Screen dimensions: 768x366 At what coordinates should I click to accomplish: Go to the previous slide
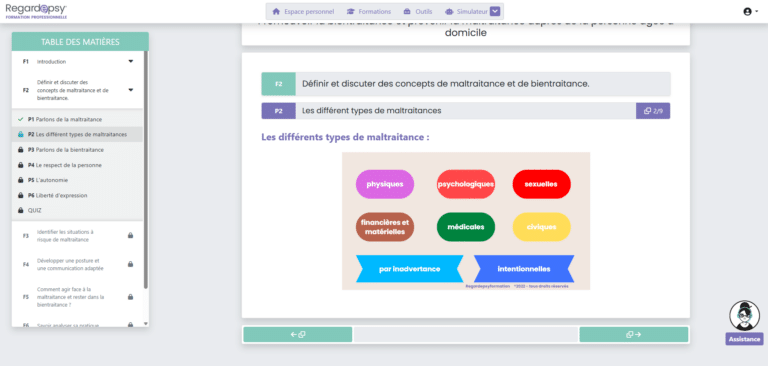click(x=298, y=335)
